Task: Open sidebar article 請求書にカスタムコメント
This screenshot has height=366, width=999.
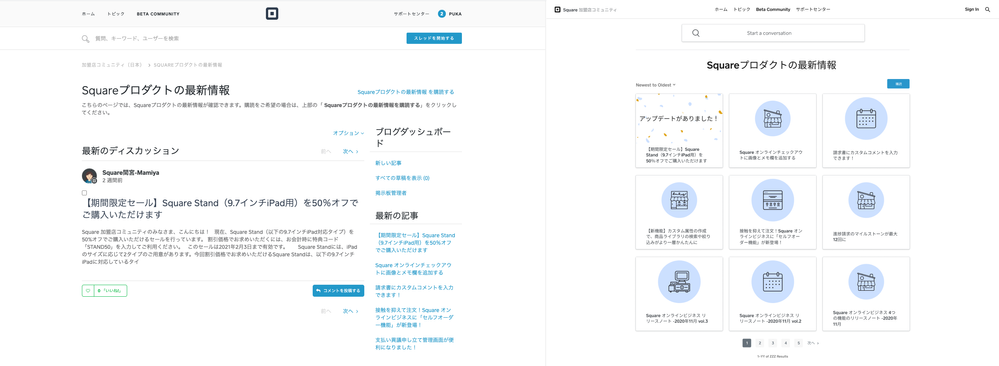Action: 414,291
